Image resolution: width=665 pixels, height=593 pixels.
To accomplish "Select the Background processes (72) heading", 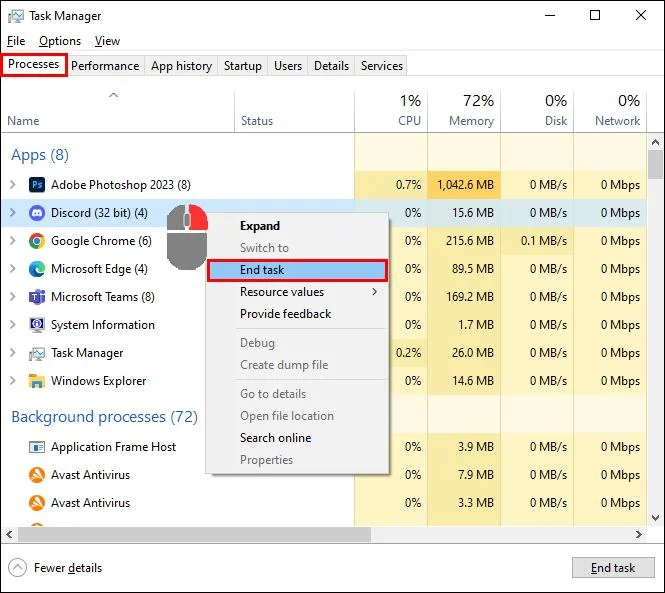I will point(104,417).
